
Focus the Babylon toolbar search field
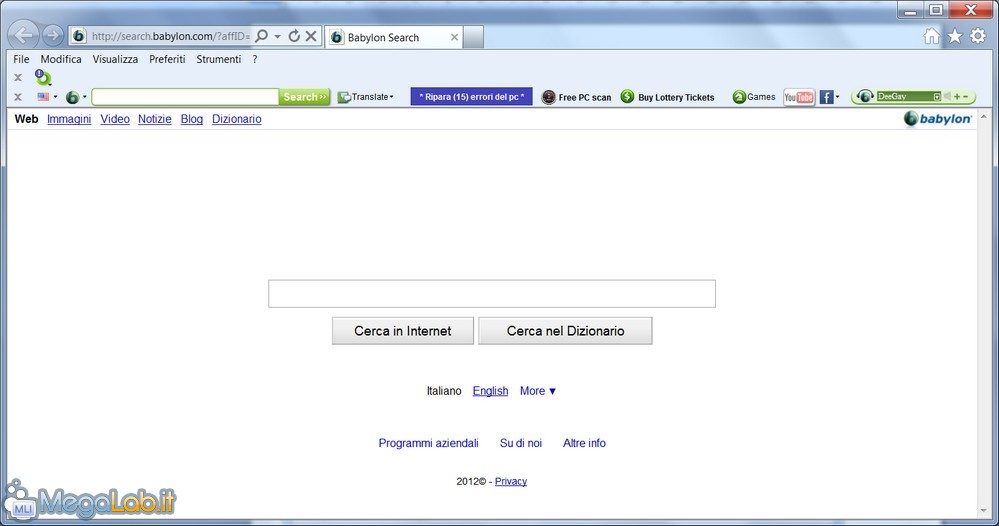click(185, 97)
